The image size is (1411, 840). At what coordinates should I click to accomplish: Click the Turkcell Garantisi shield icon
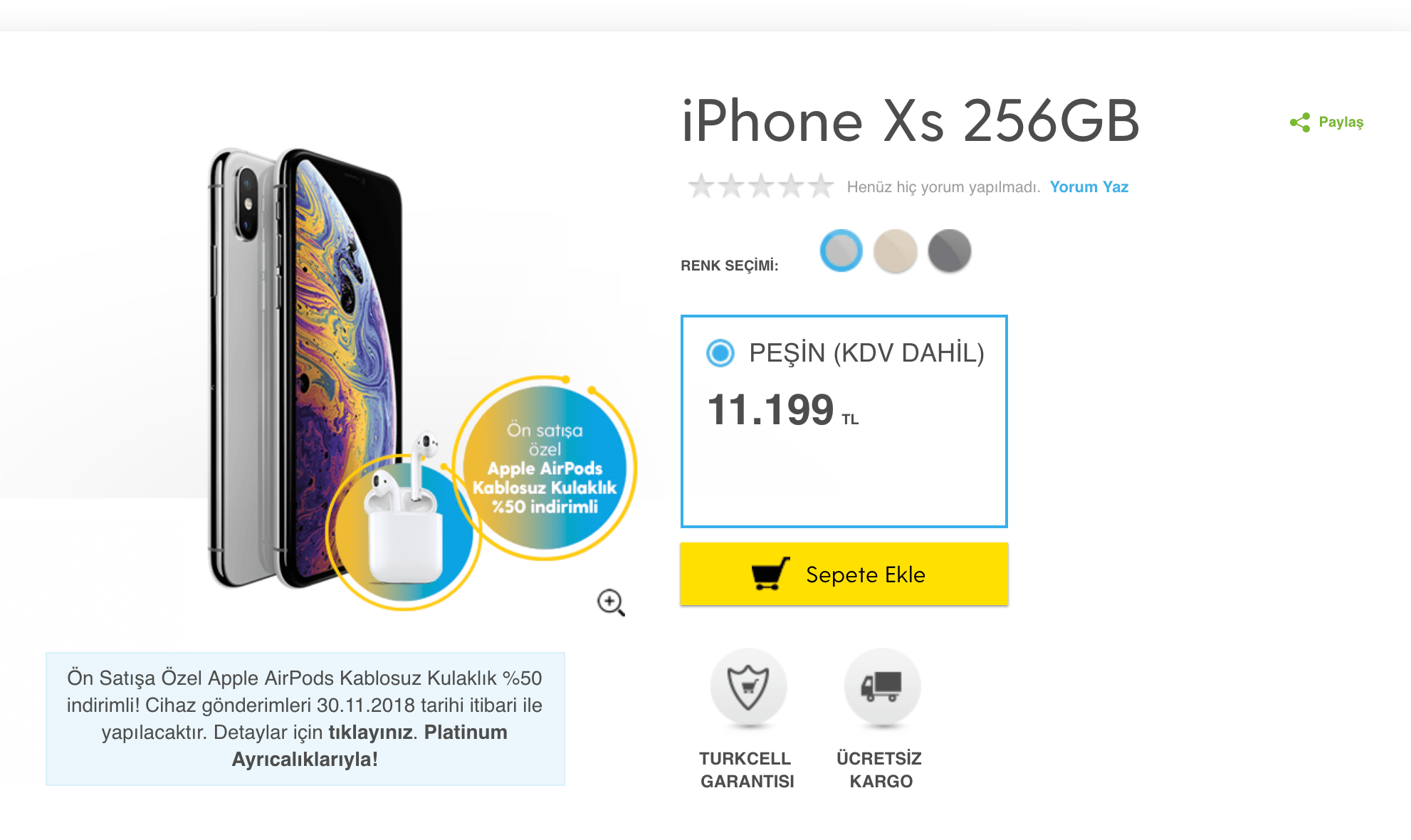point(748,687)
